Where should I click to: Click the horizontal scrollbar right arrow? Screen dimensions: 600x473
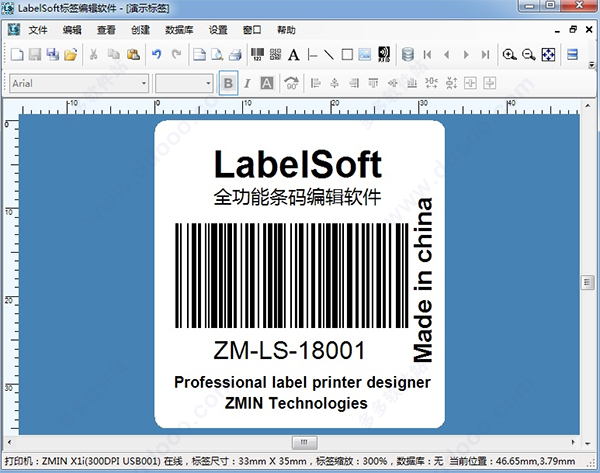(x=573, y=442)
